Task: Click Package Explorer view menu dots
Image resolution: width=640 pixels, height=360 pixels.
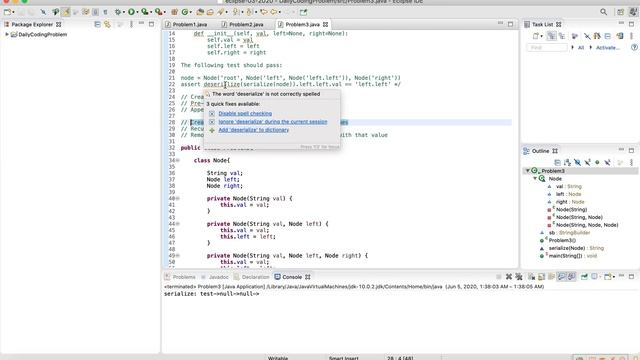Action: 131,24
